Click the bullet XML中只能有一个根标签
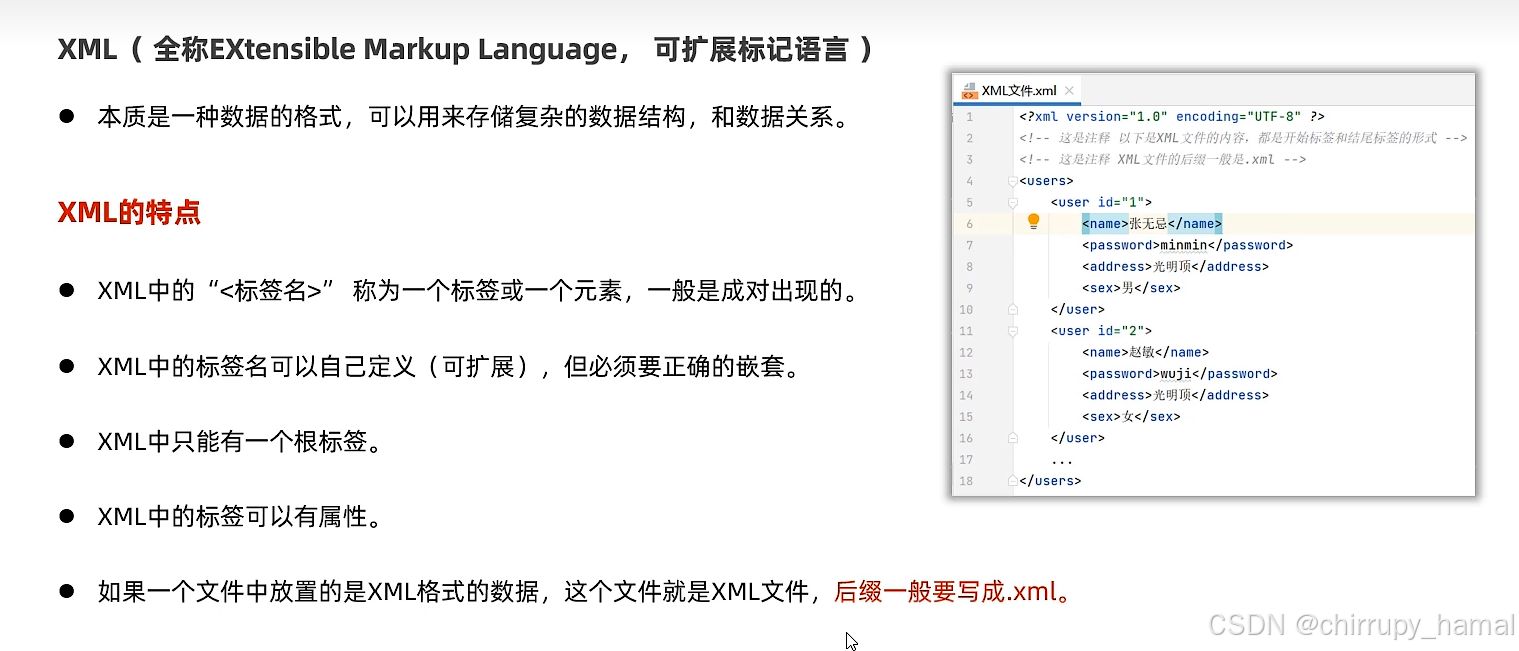The height and width of the screenshot is (651, 1519). [239, 442]
